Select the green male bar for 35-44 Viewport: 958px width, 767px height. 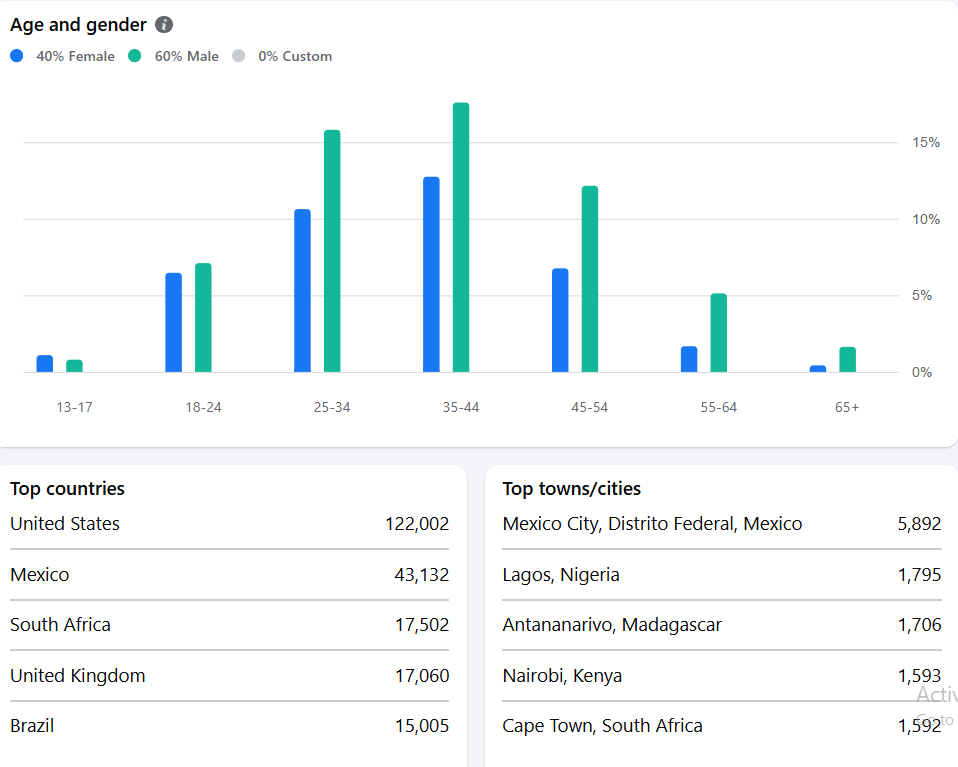(461, 238)
